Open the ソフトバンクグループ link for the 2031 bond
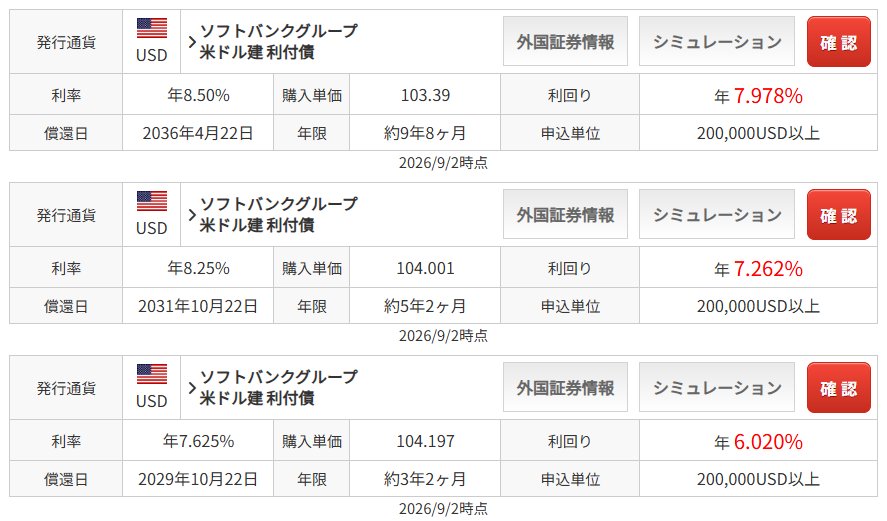887x521 pixels. (x=279, y=204)
